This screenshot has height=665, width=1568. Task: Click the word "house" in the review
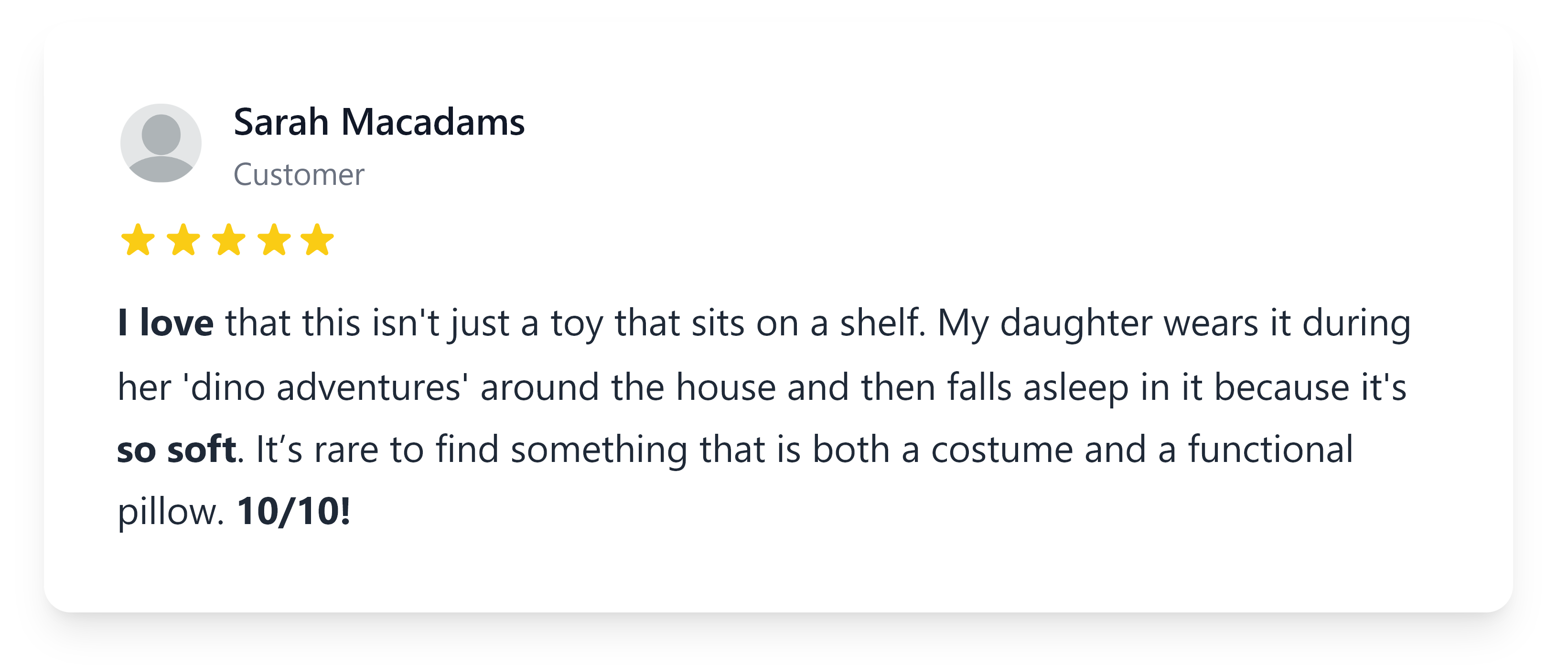coord(726,387)
